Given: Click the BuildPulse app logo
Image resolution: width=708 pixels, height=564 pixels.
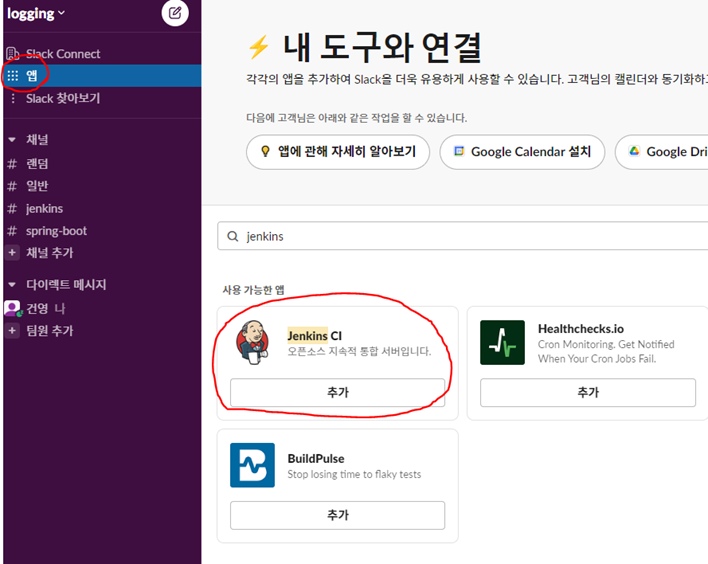Looking at the screenshot, I should [252, 465].
